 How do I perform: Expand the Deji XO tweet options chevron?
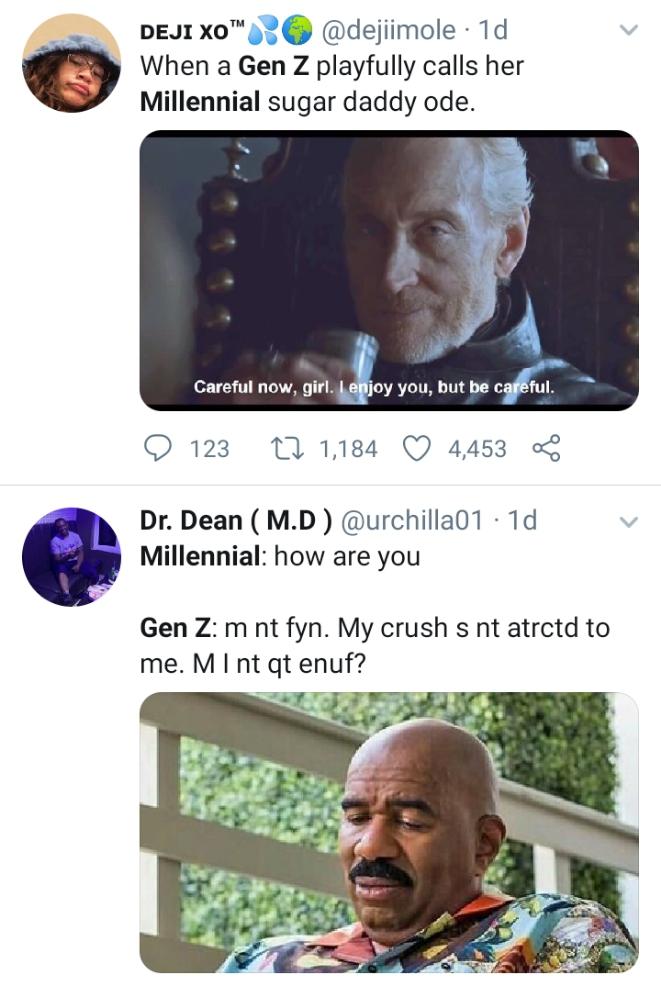click(x=629, y=31)
